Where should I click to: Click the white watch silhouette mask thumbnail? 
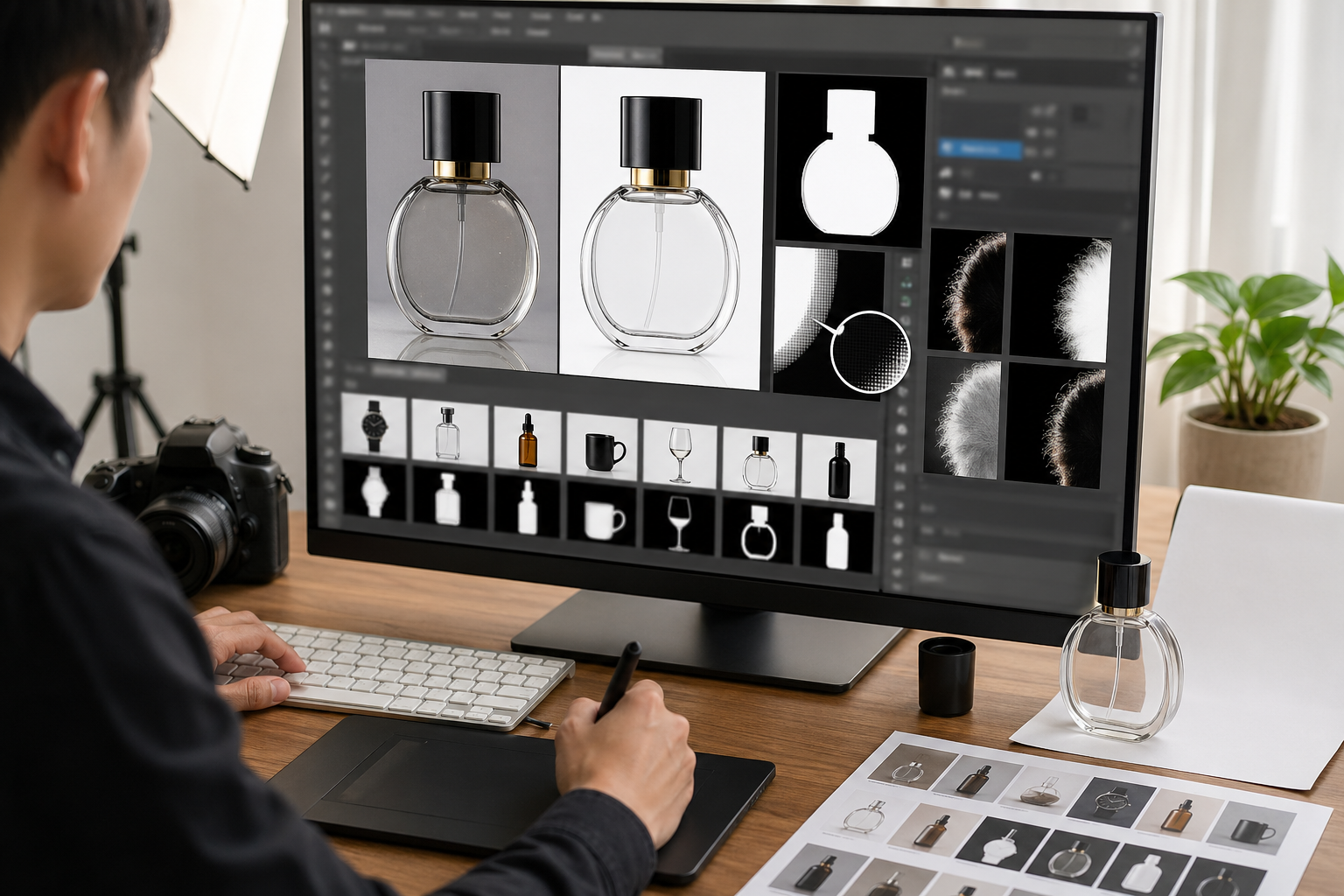coord(374,491)
